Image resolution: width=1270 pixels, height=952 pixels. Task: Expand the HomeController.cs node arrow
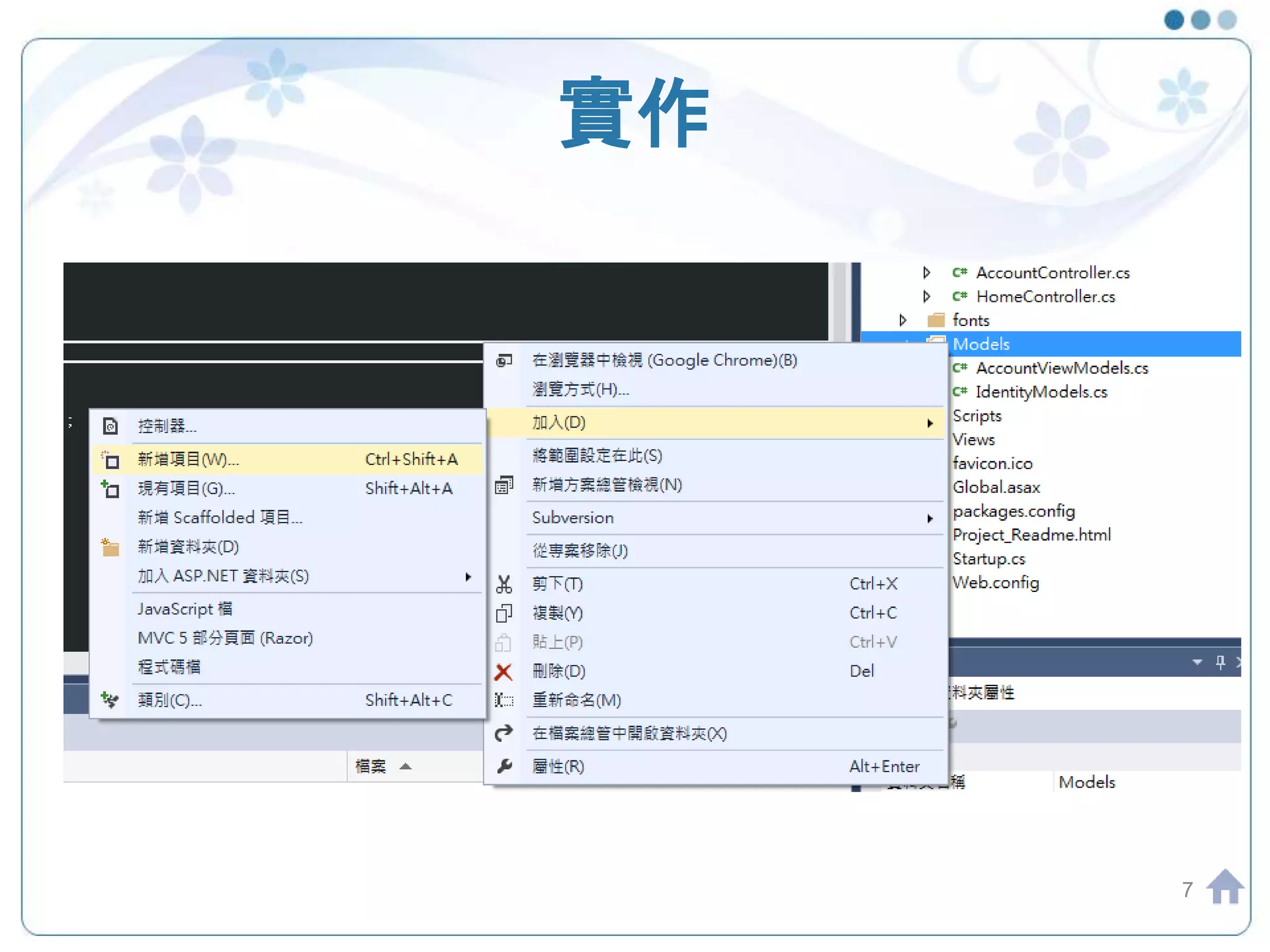pyautogui.click(x=926, y=296)
